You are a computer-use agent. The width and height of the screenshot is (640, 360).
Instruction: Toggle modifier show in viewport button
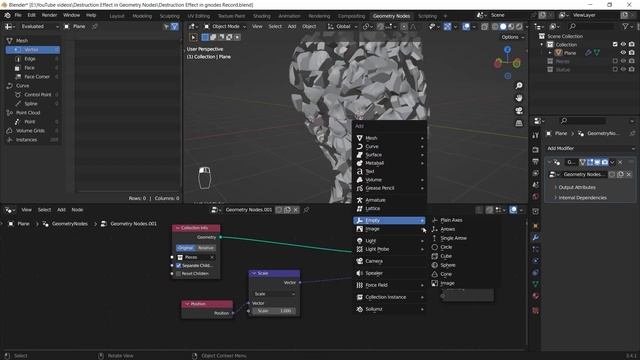(x=597, y=162)
